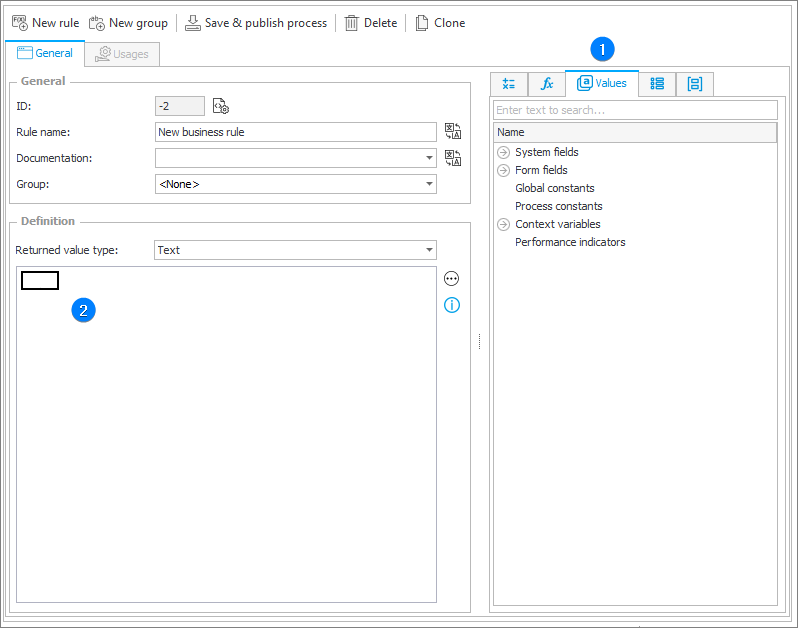Image resolution: width=798 pixels, height=628 pixels.
Task: Select Form fields label in tree
Action: click(541, 170)
